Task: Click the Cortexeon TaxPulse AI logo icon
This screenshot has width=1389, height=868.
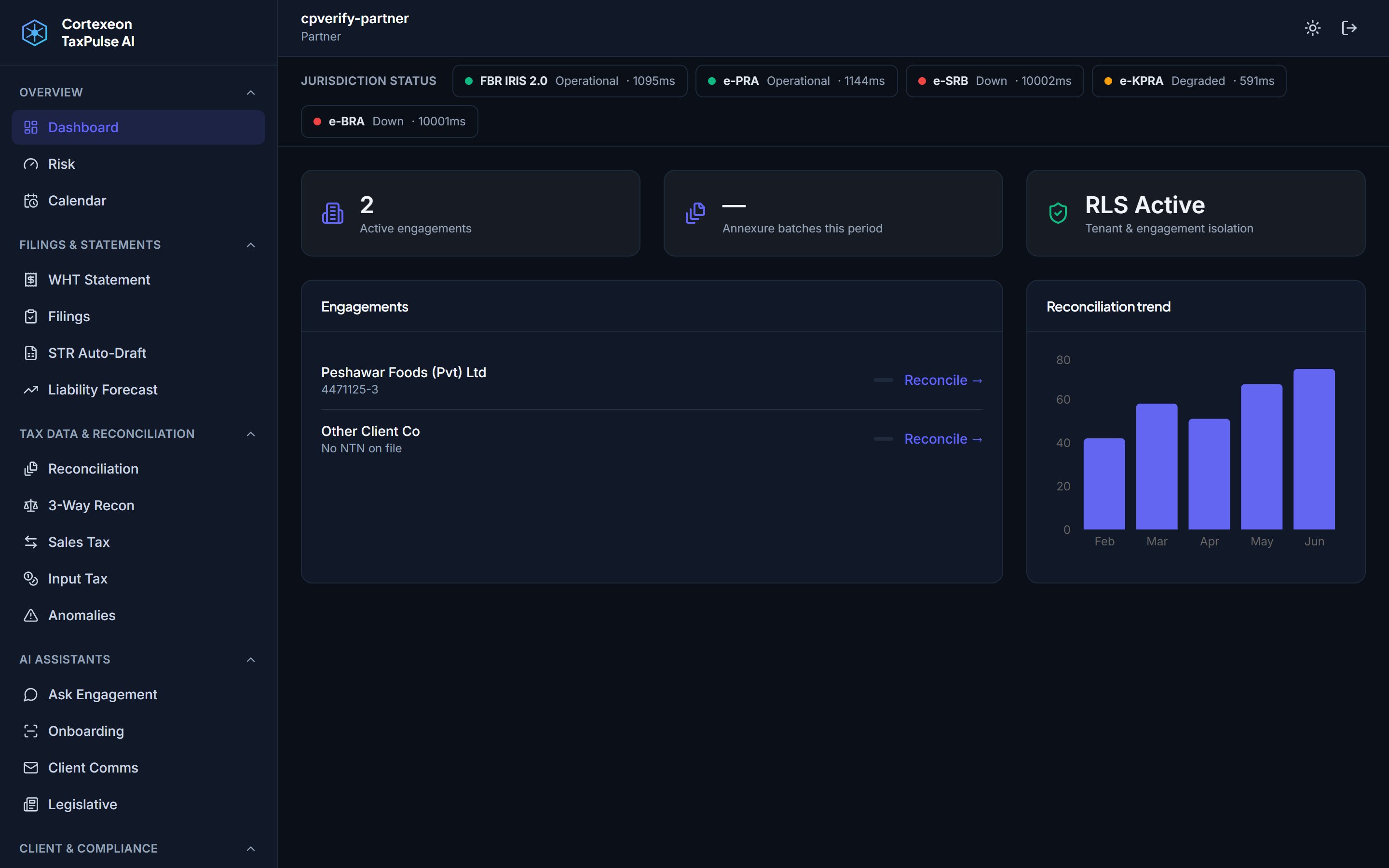Action: [34, 33]
